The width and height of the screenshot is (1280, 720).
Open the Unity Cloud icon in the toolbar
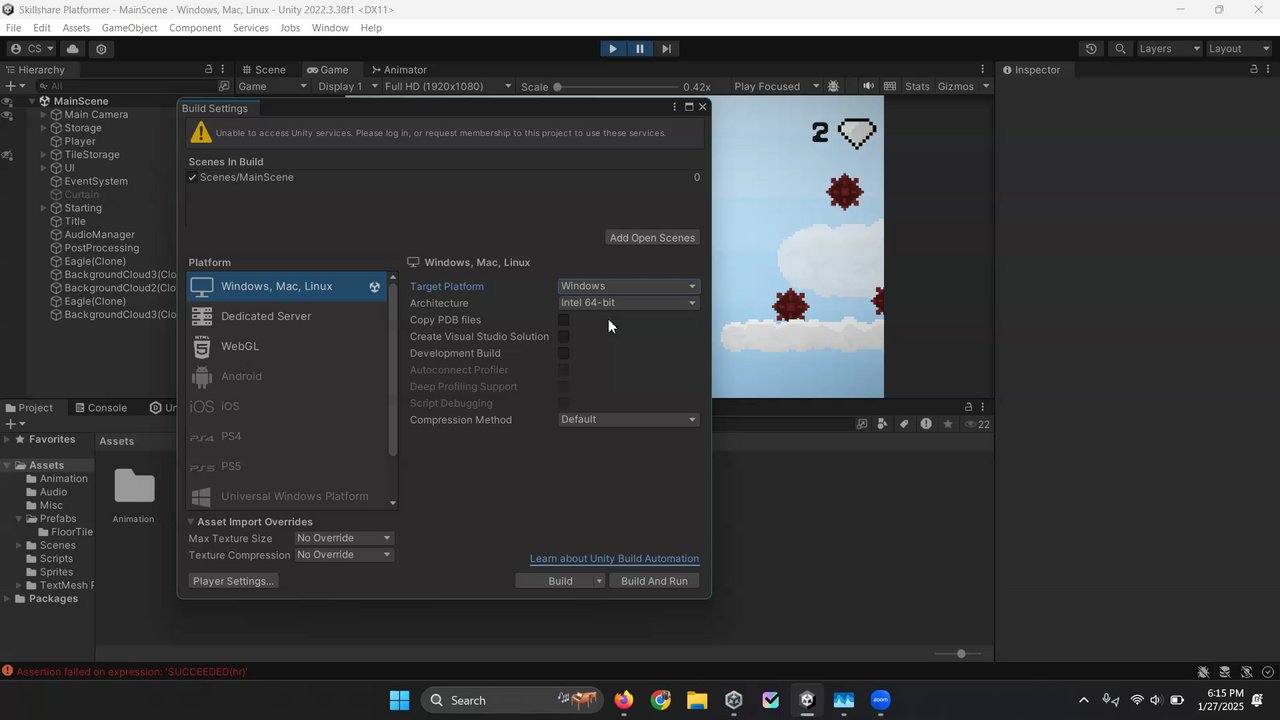[73, 49]
